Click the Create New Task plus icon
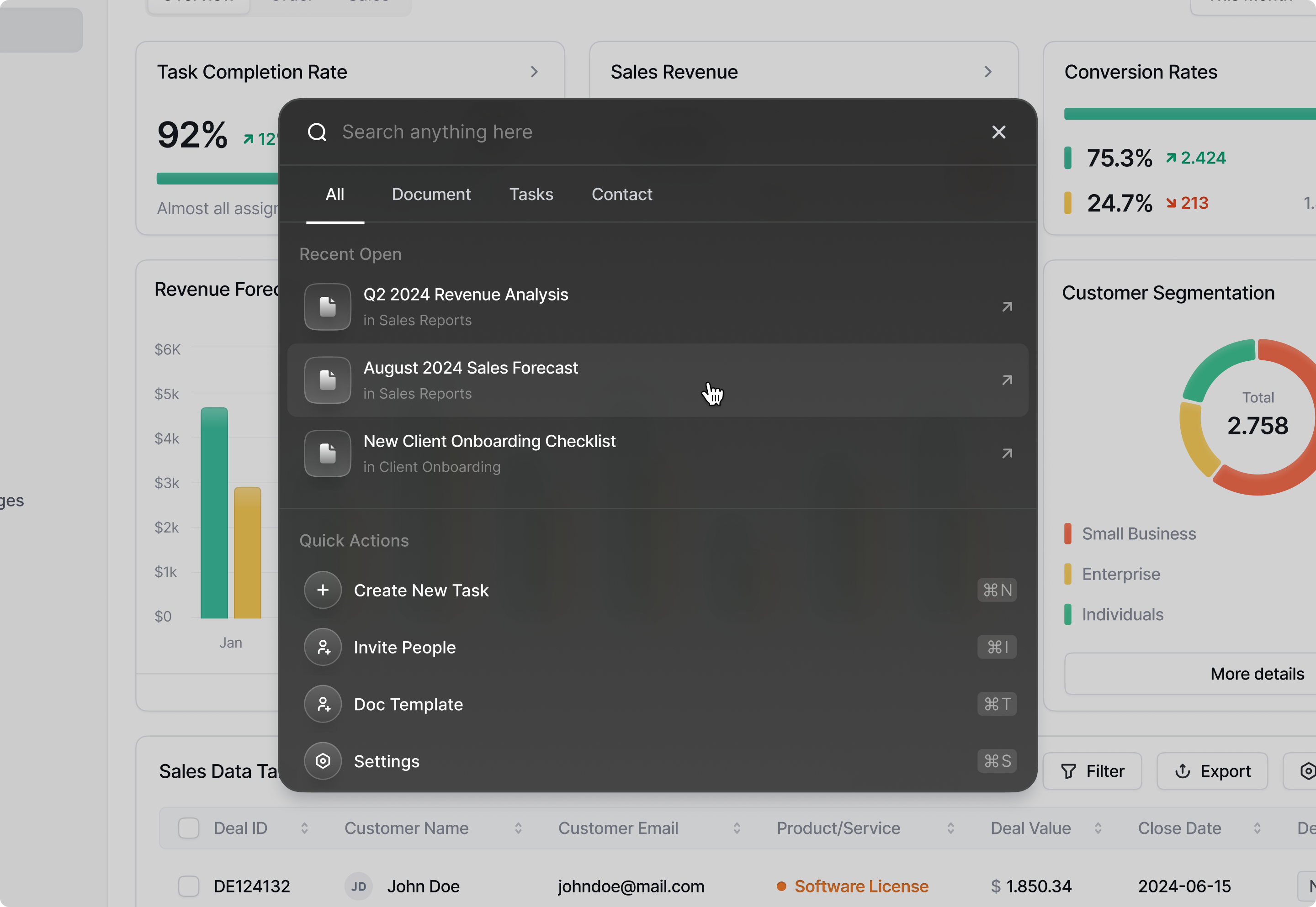The width and height of the screenshot is (1316, 907). coord(323,590)
